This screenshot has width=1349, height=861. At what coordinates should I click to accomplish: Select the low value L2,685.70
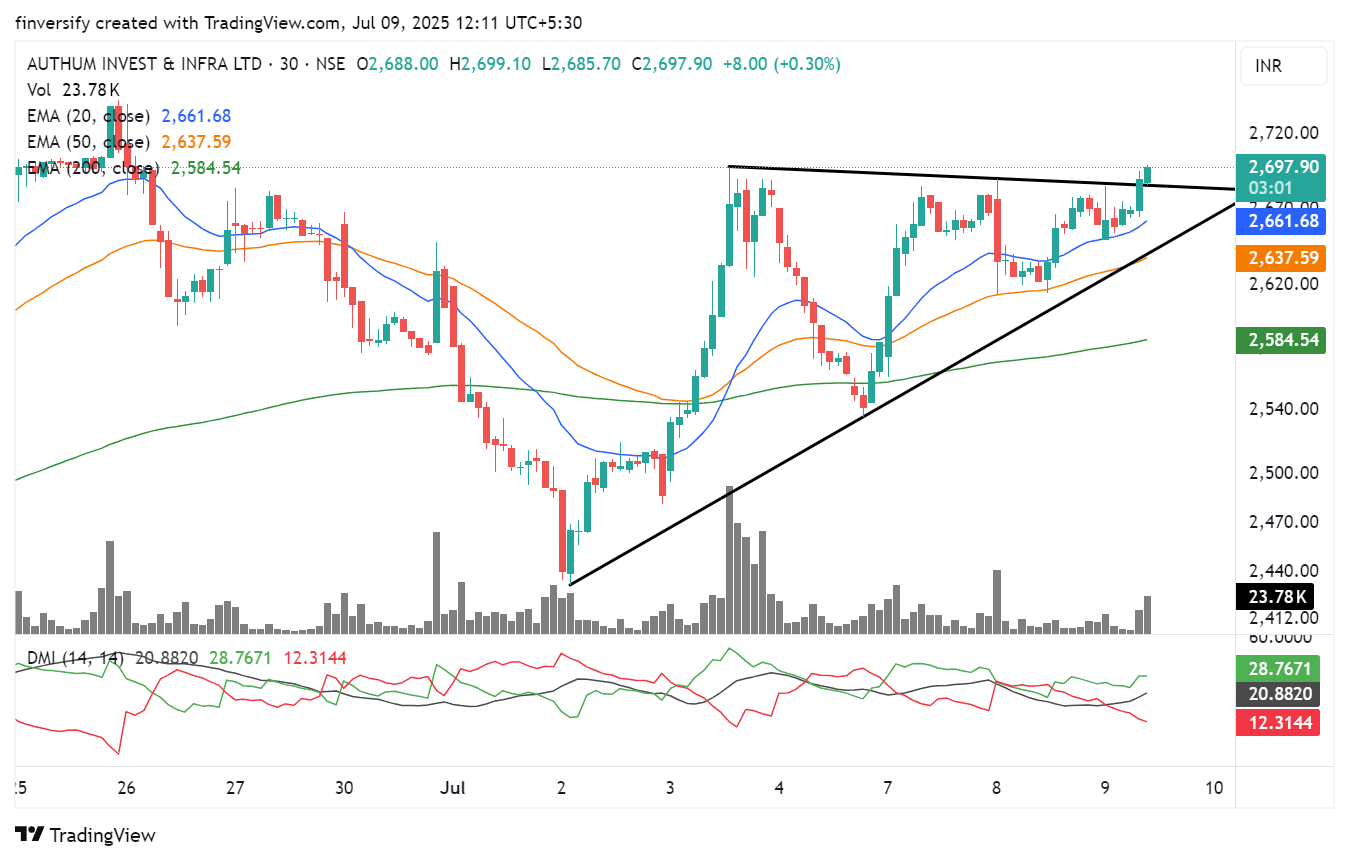pyautogui.click(x=582, y=64)
